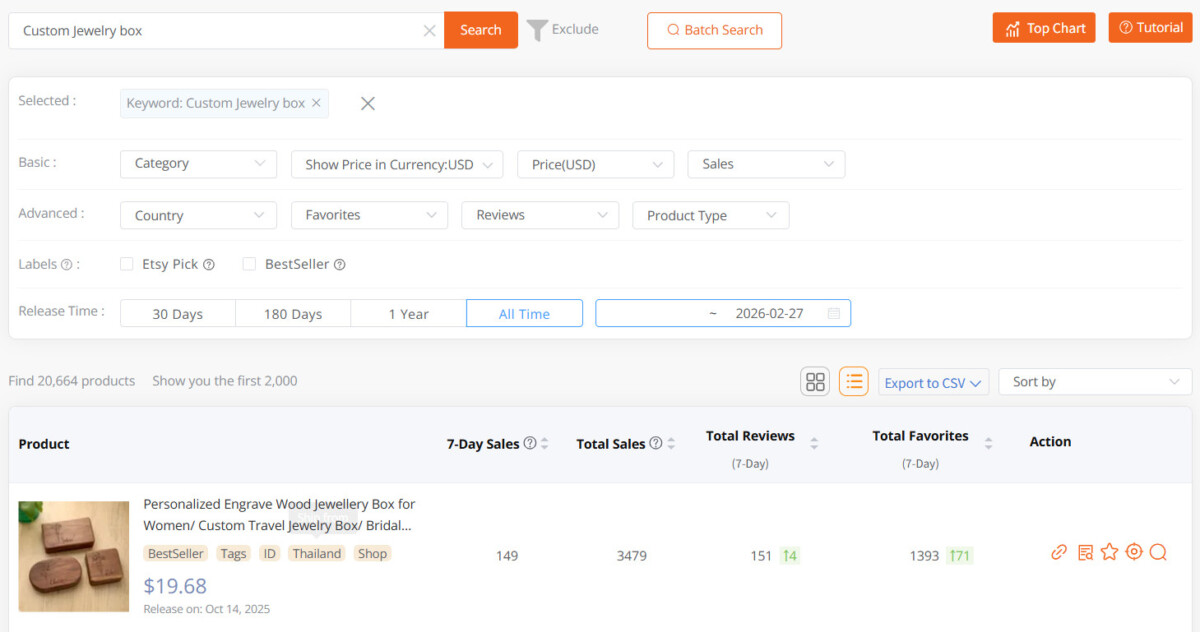Click the magnifier icon in Action column

click(x=1158, y=552)
